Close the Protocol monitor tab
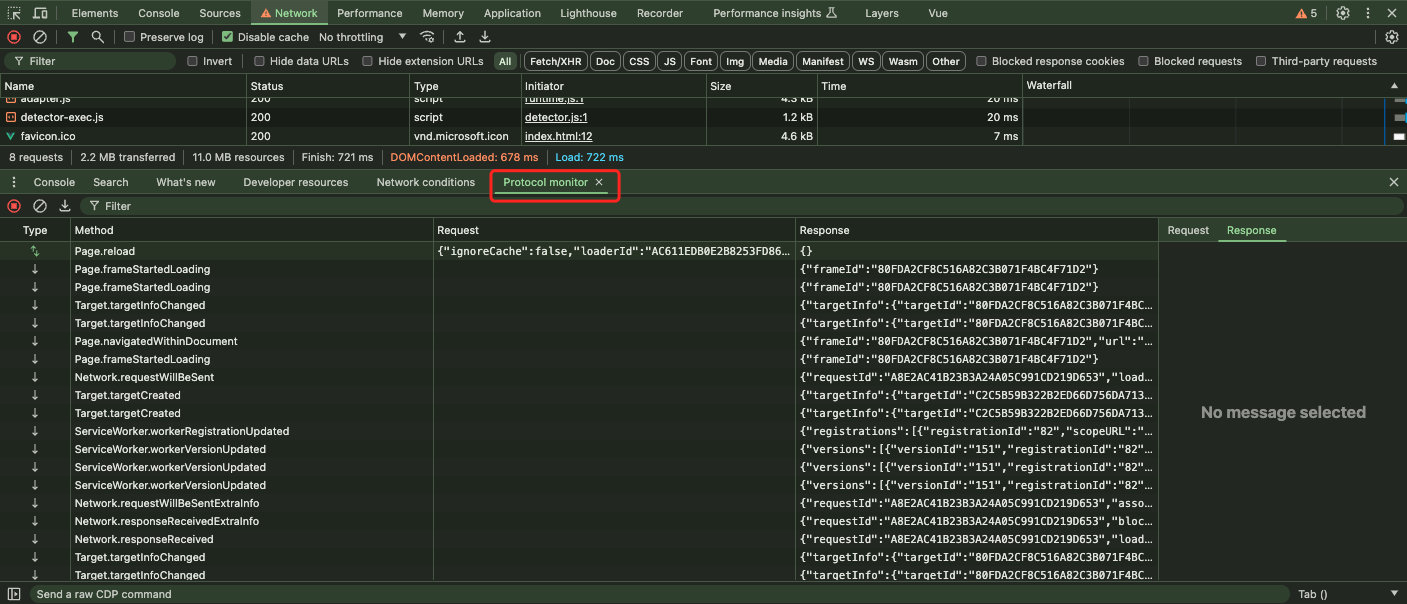The width and height of the screenshot is (1407, 604). pyautogui.click(x=599, y=182)
